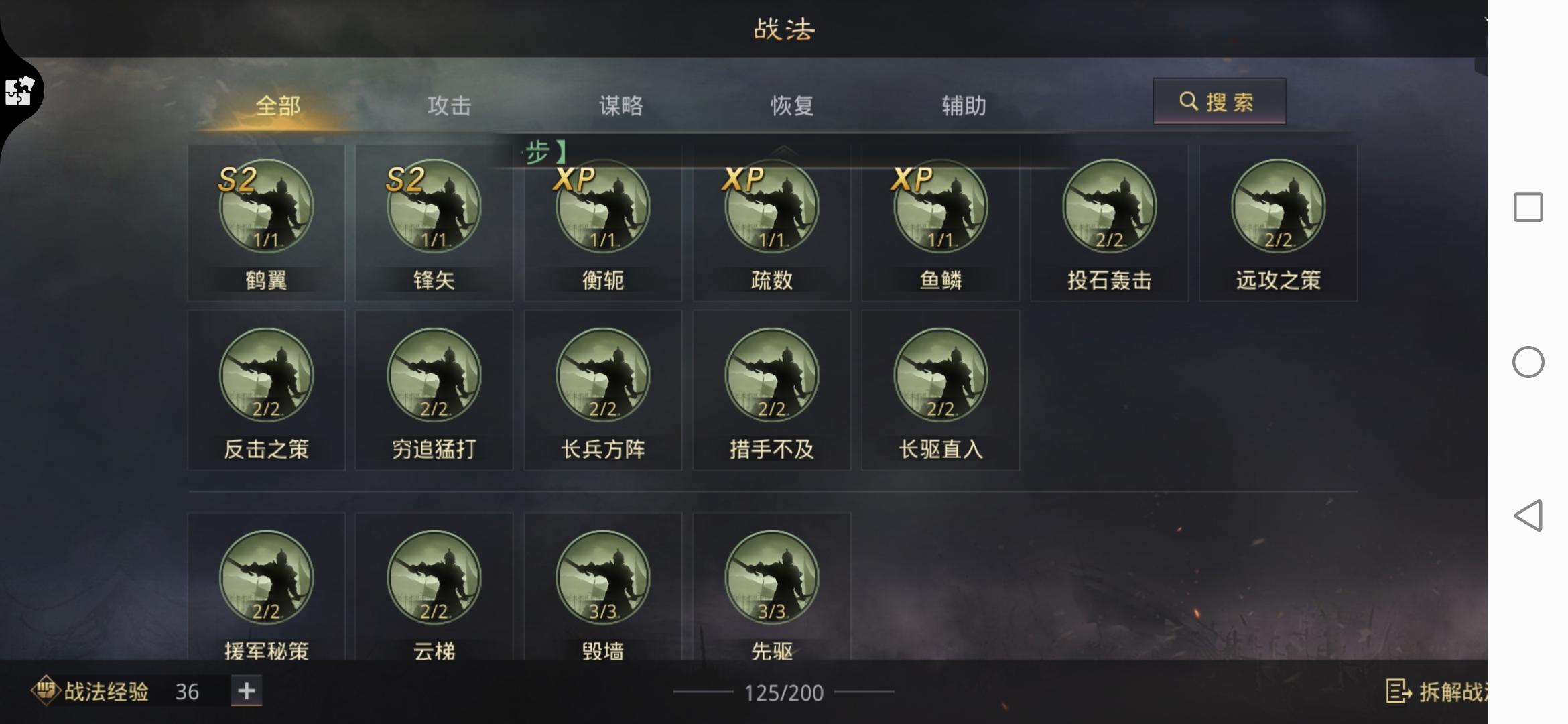
Task: Switch to the 攻击 tab
Action: 450,105
